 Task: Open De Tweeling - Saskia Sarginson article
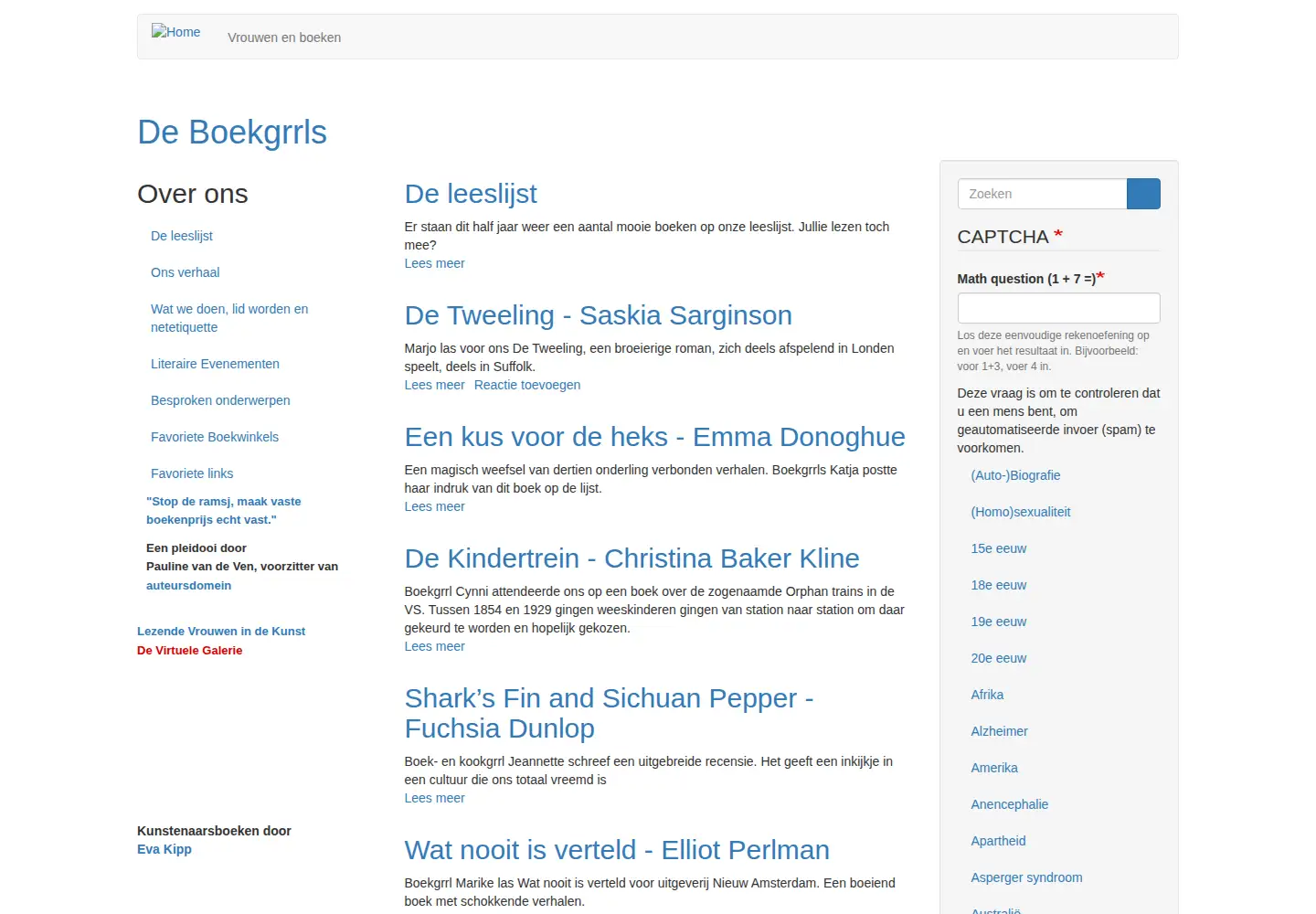(x=599, y=315)
